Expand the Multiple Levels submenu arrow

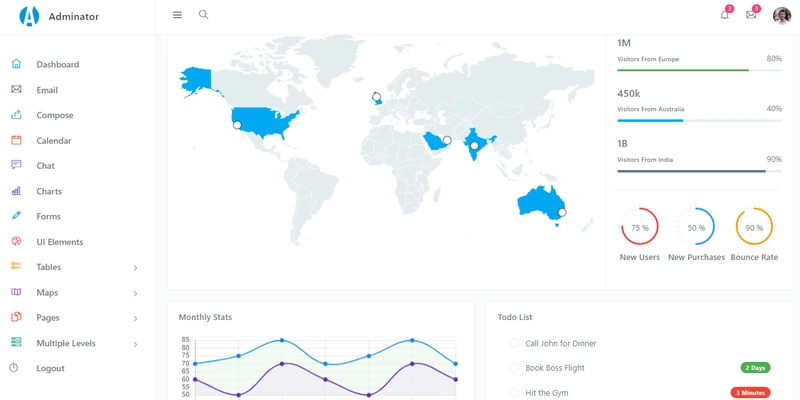coord(135,344)
